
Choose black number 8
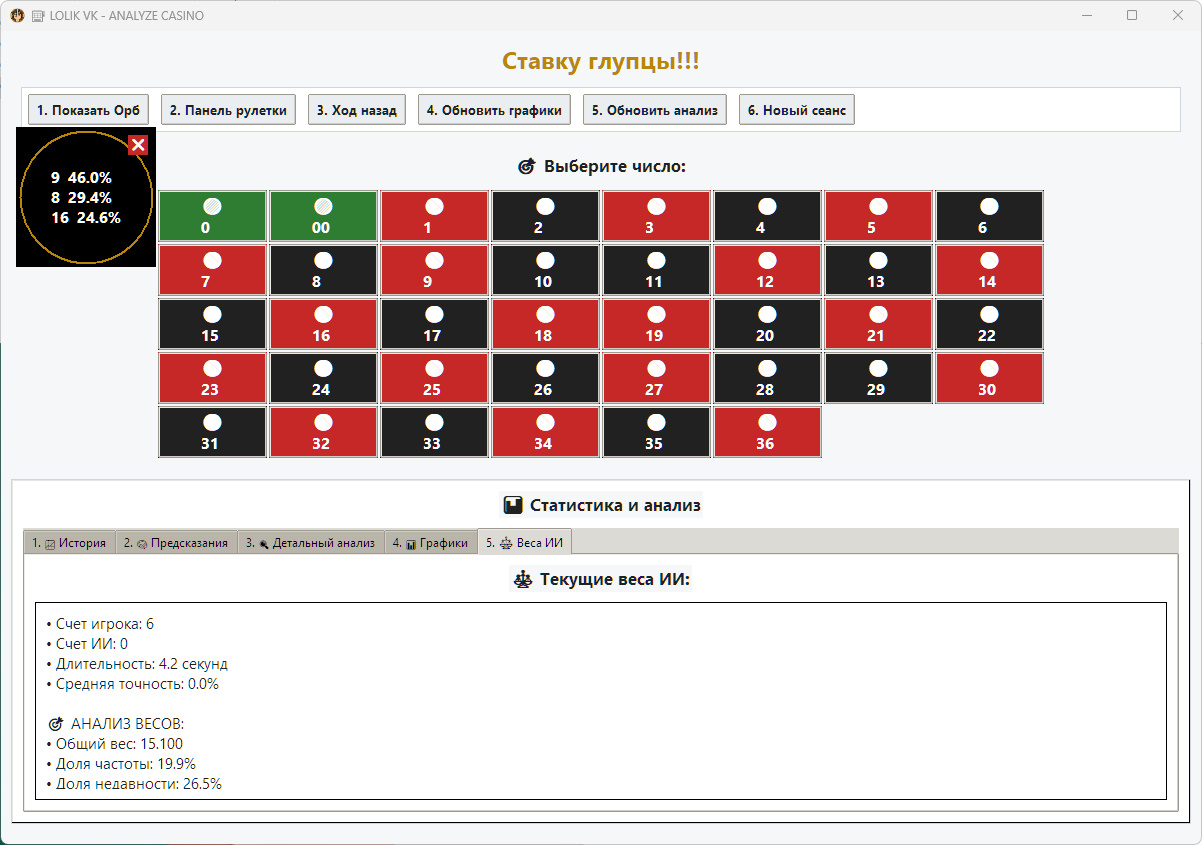point(323,270)
